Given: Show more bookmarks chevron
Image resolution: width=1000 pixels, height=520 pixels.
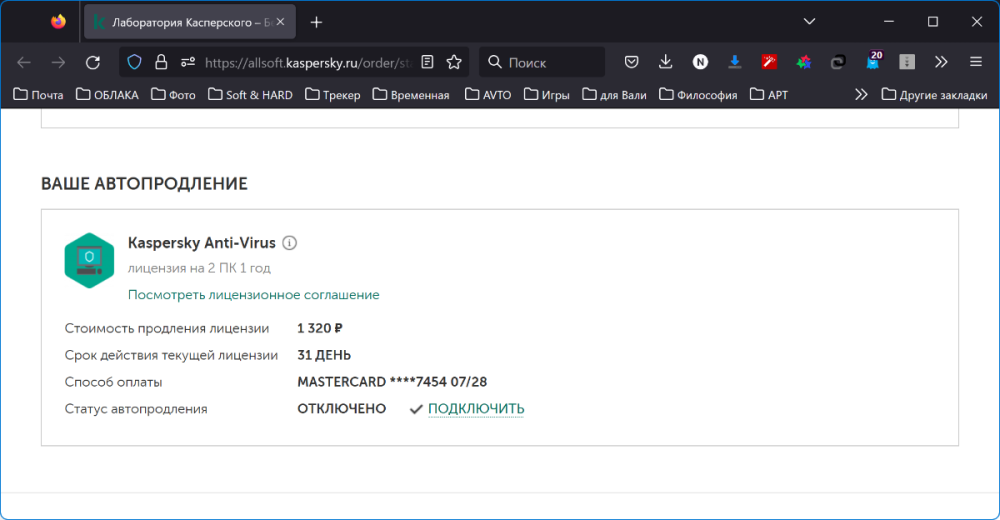Looking at the screenshot, I should point(862,94).
